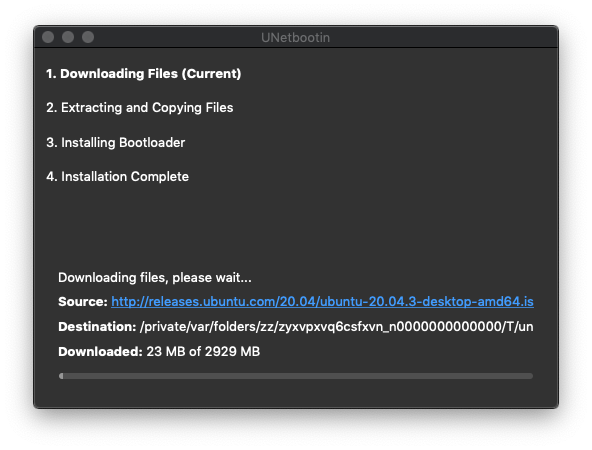Click the Destination label
This screenshot has height=450, width=592.
[97, 327]
